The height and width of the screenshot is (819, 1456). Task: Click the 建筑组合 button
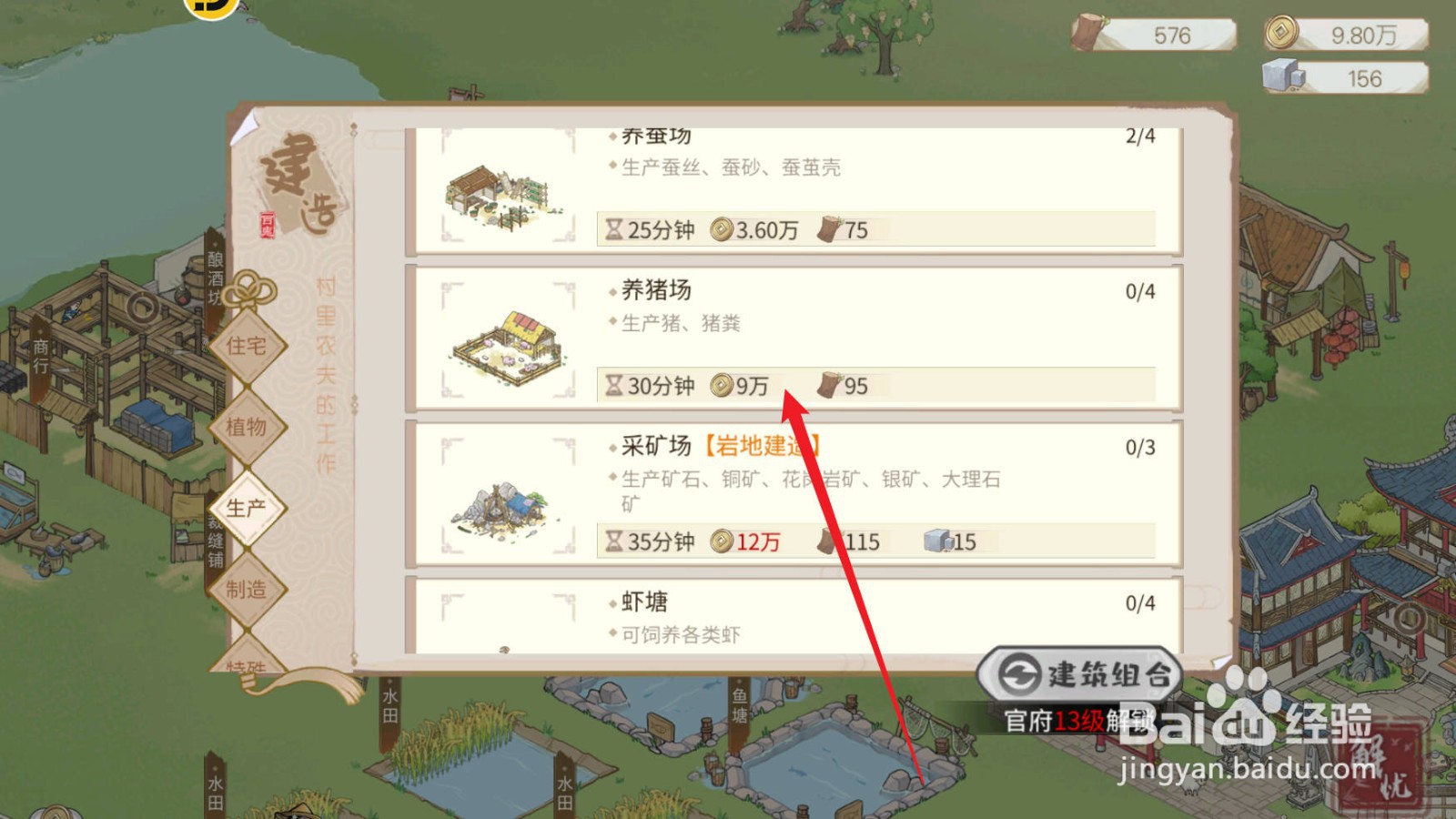click(x=1080, y=674)
